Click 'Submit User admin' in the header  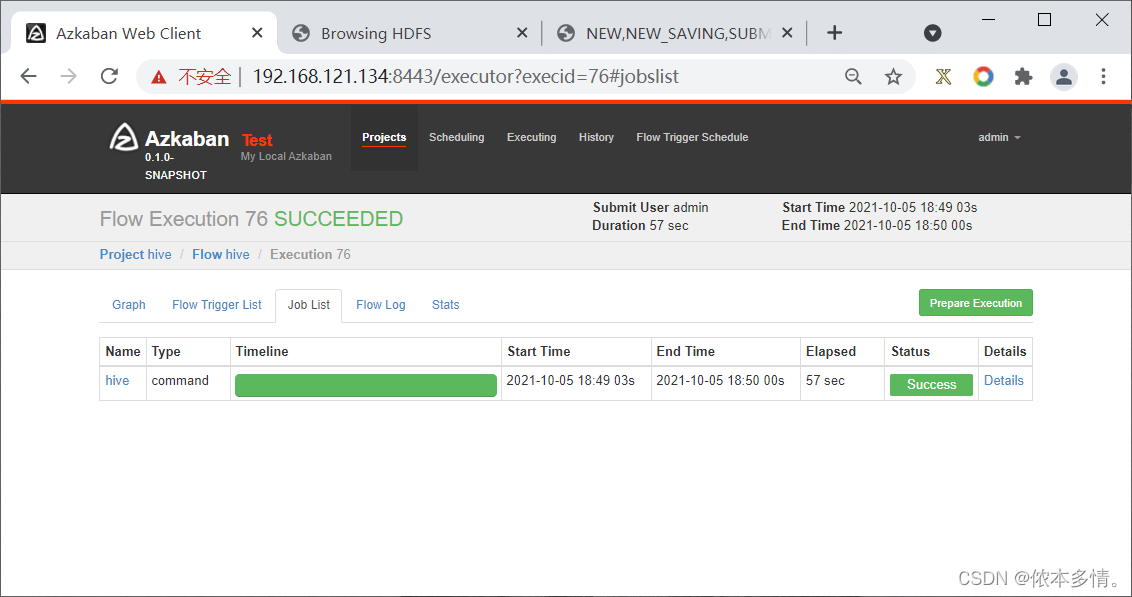650,207
